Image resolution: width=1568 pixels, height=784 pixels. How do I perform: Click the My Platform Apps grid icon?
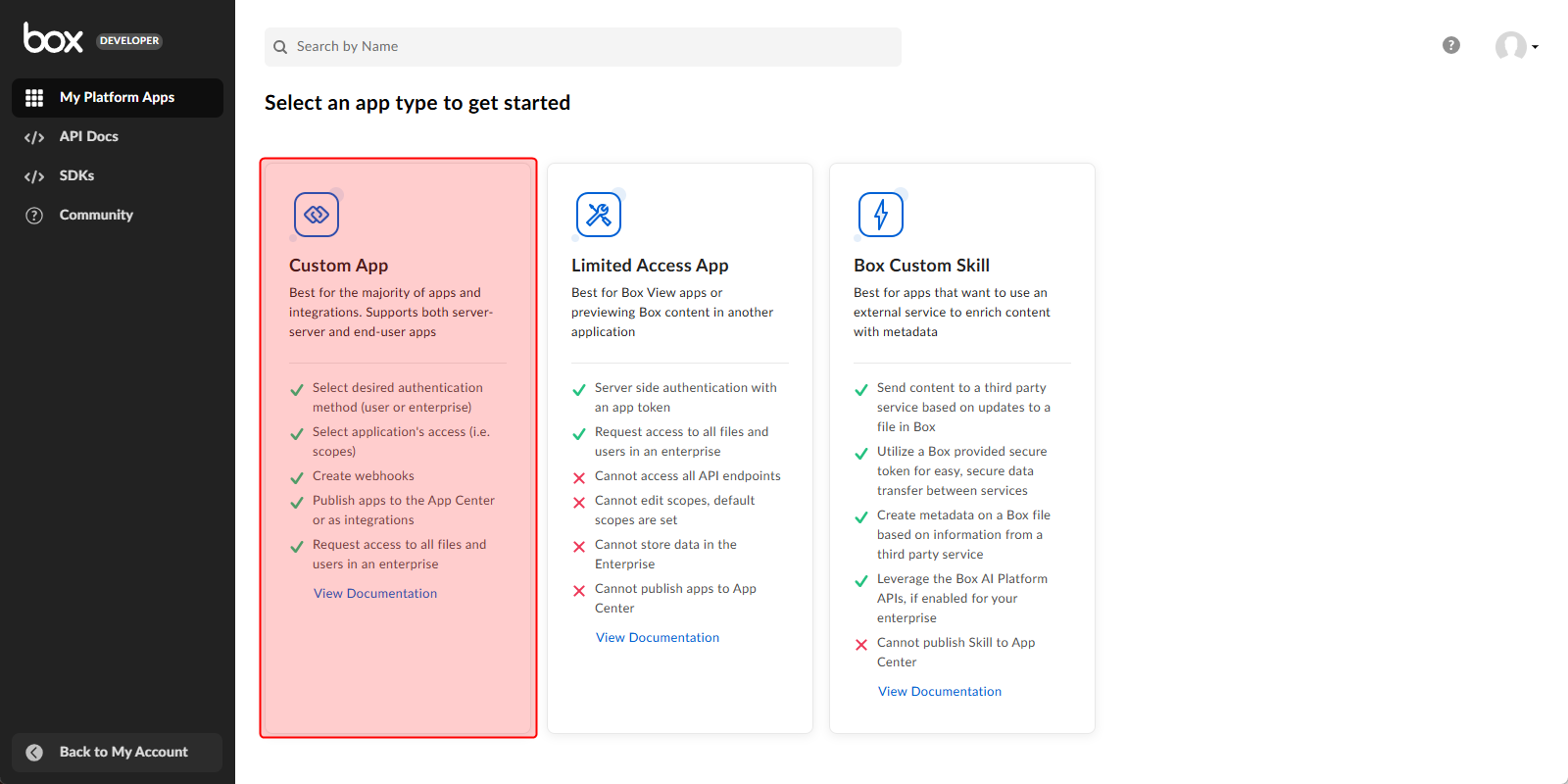click(34, 98)
